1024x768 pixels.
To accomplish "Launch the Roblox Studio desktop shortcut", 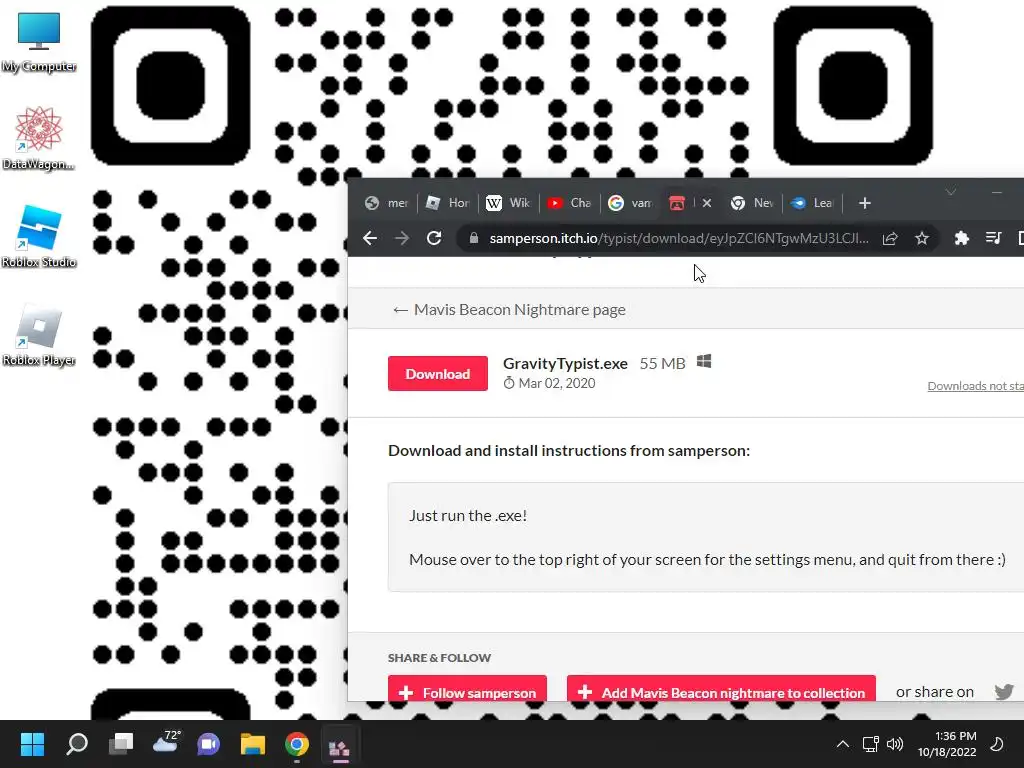I will tap(39, 236).
